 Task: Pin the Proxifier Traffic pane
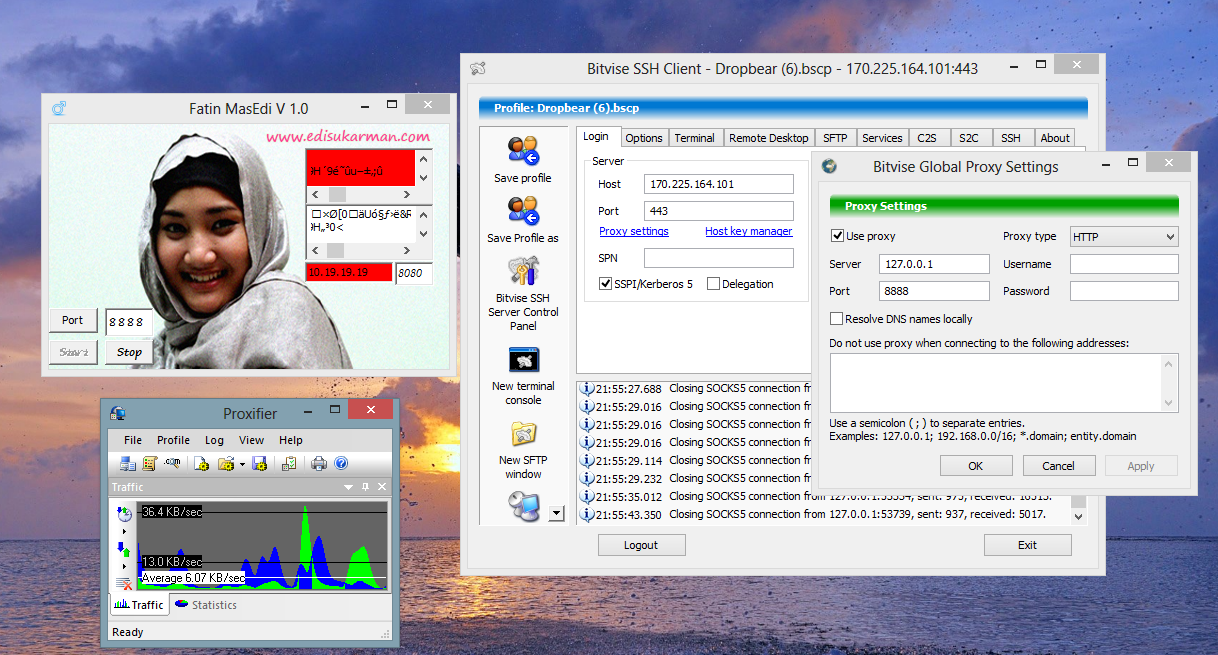[x=365, y=487]
